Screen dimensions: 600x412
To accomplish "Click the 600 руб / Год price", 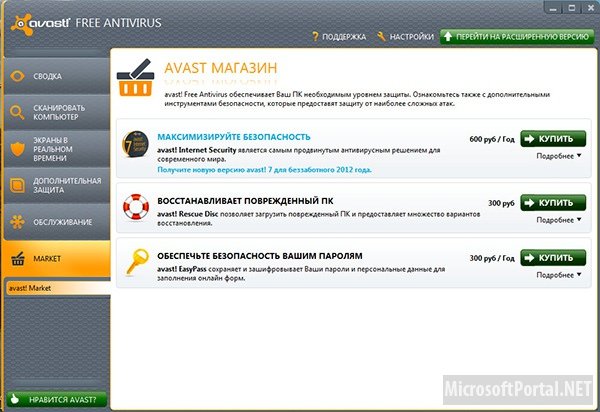I will (492, 139).
